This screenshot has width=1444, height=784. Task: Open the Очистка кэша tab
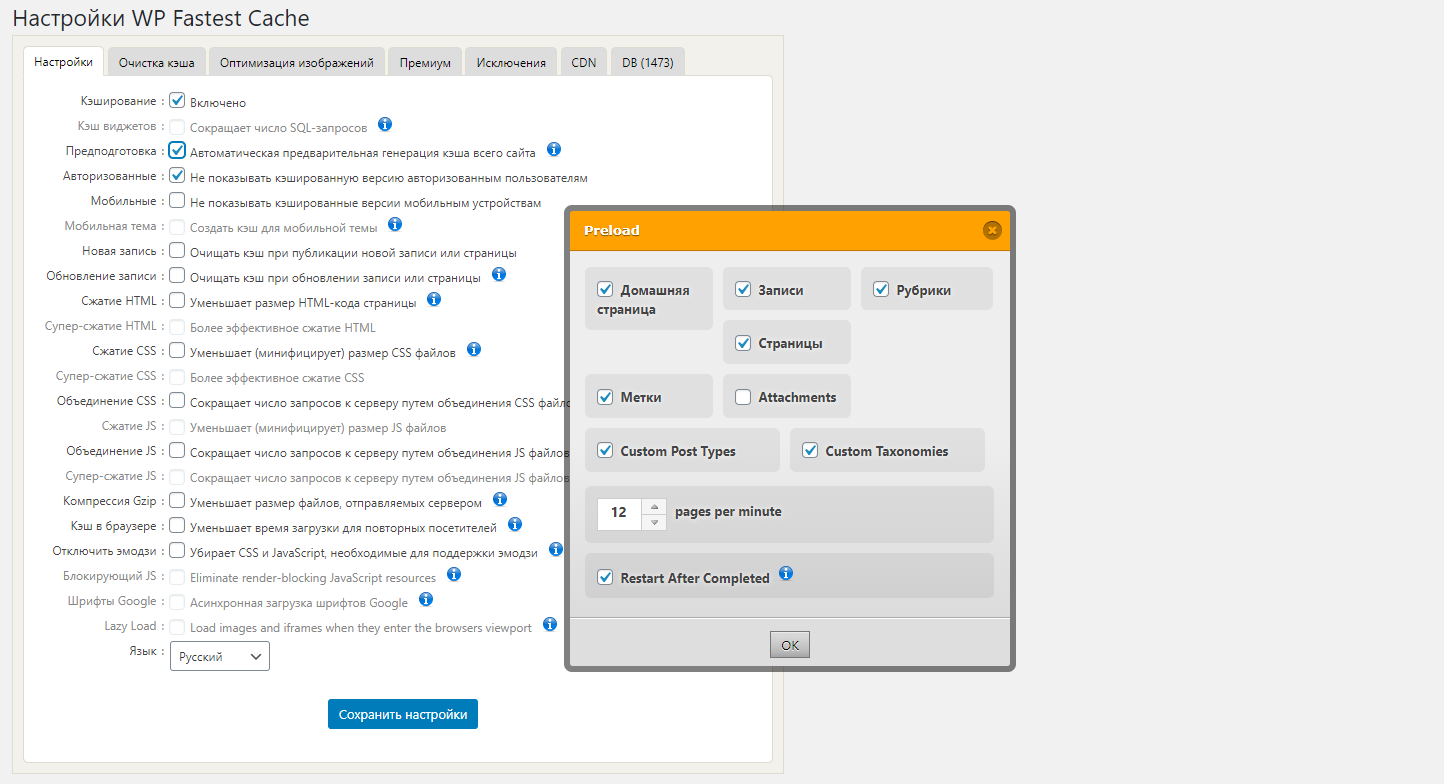(x=157, y=62)
